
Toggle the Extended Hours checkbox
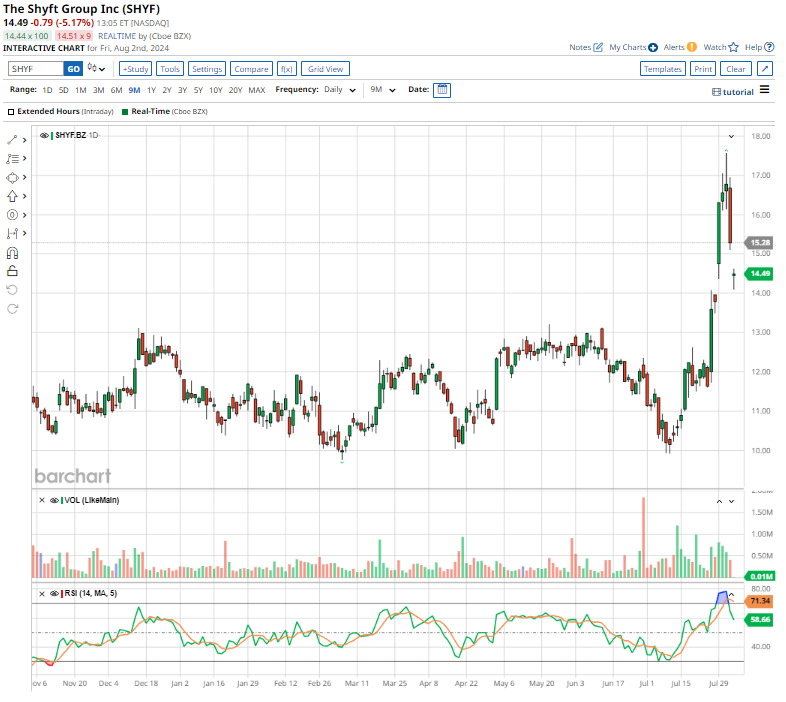[11, 111]
